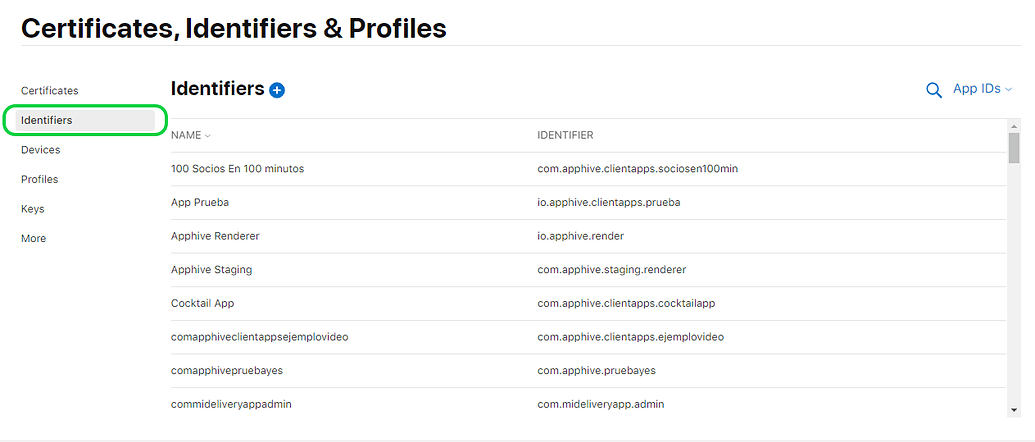Open Certificates in sidebar

click(x=50, y=90)
